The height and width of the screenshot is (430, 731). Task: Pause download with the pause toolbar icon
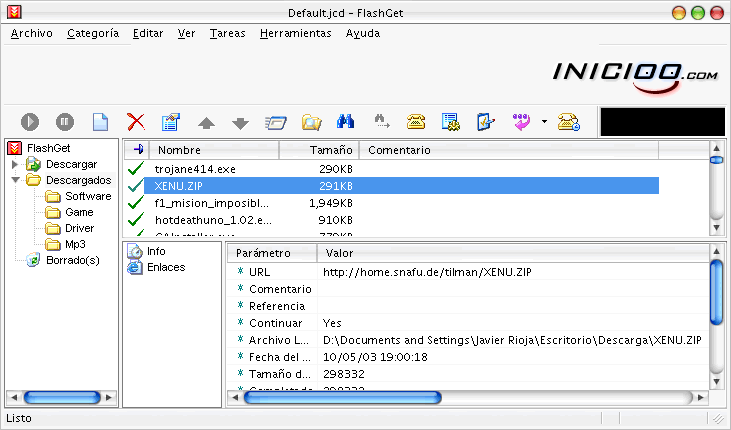(x=65, y=122)
